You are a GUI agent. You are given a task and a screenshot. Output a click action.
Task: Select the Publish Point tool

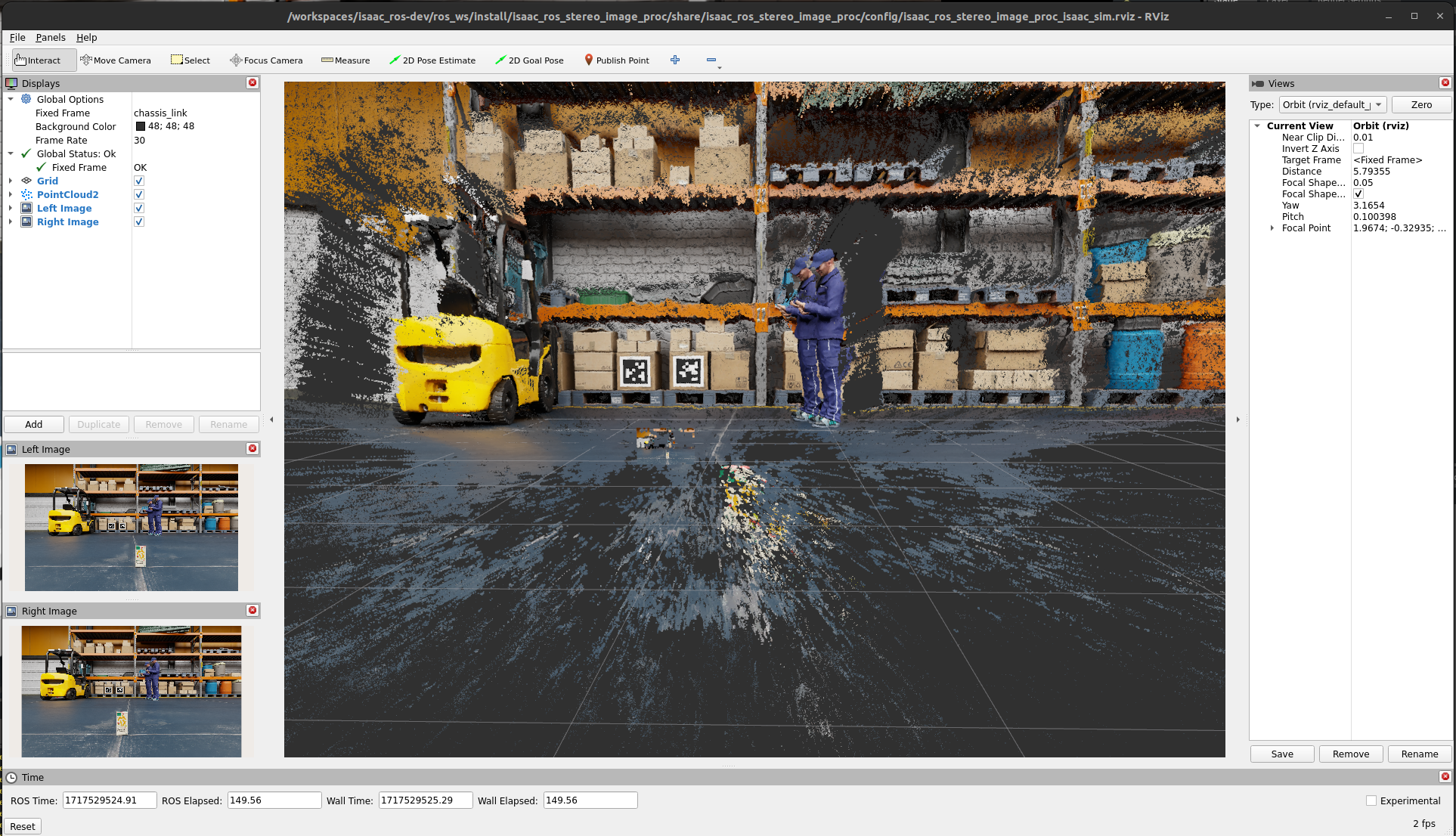click(x=616, y=60)
